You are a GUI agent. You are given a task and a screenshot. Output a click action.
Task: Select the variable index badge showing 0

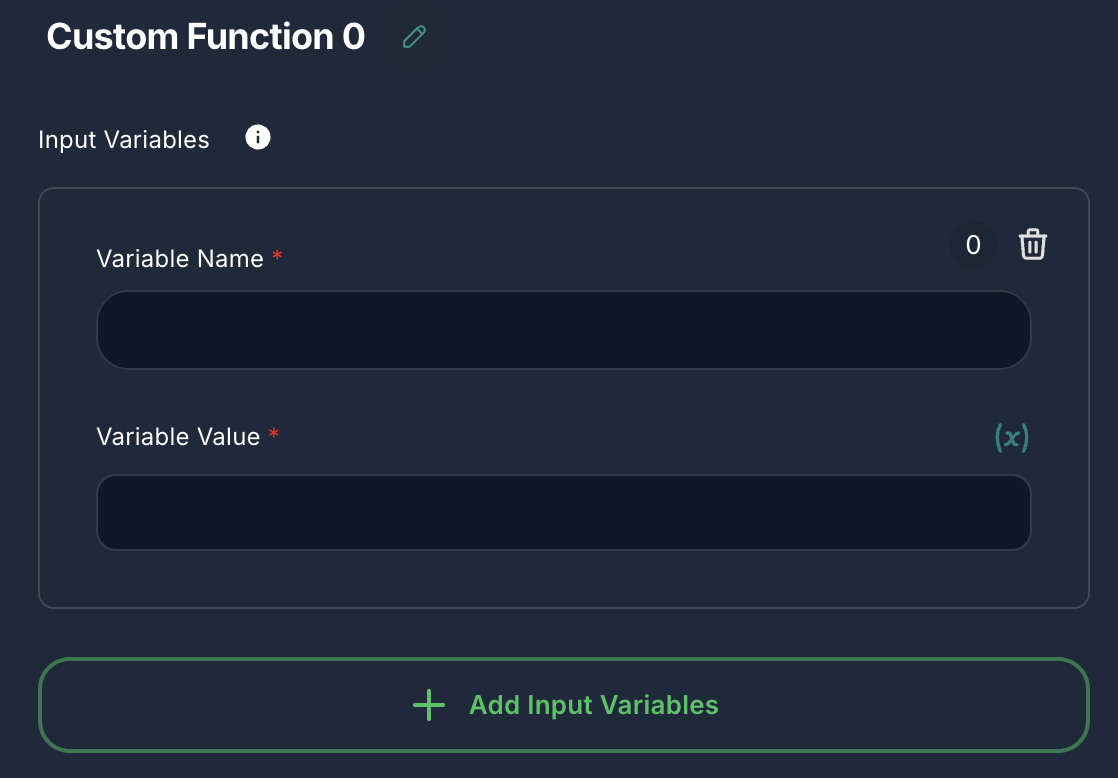[972, 244]
